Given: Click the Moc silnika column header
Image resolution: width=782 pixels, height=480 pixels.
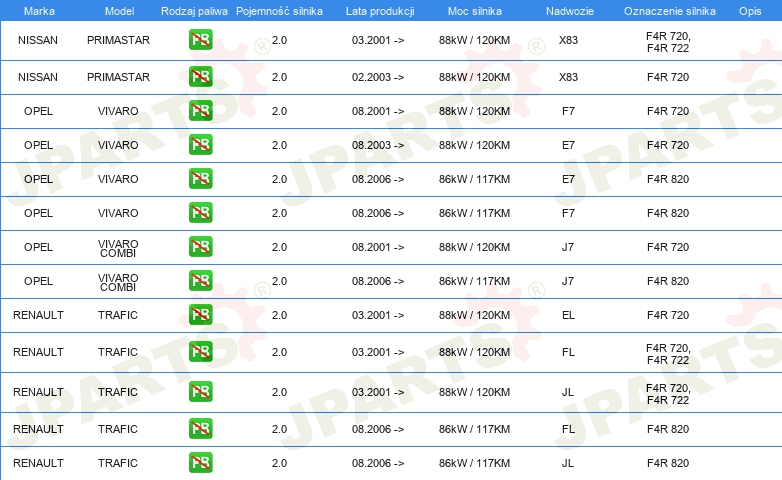Looking at the screenshot, I should pyautogui.click(x=475, y=11).
